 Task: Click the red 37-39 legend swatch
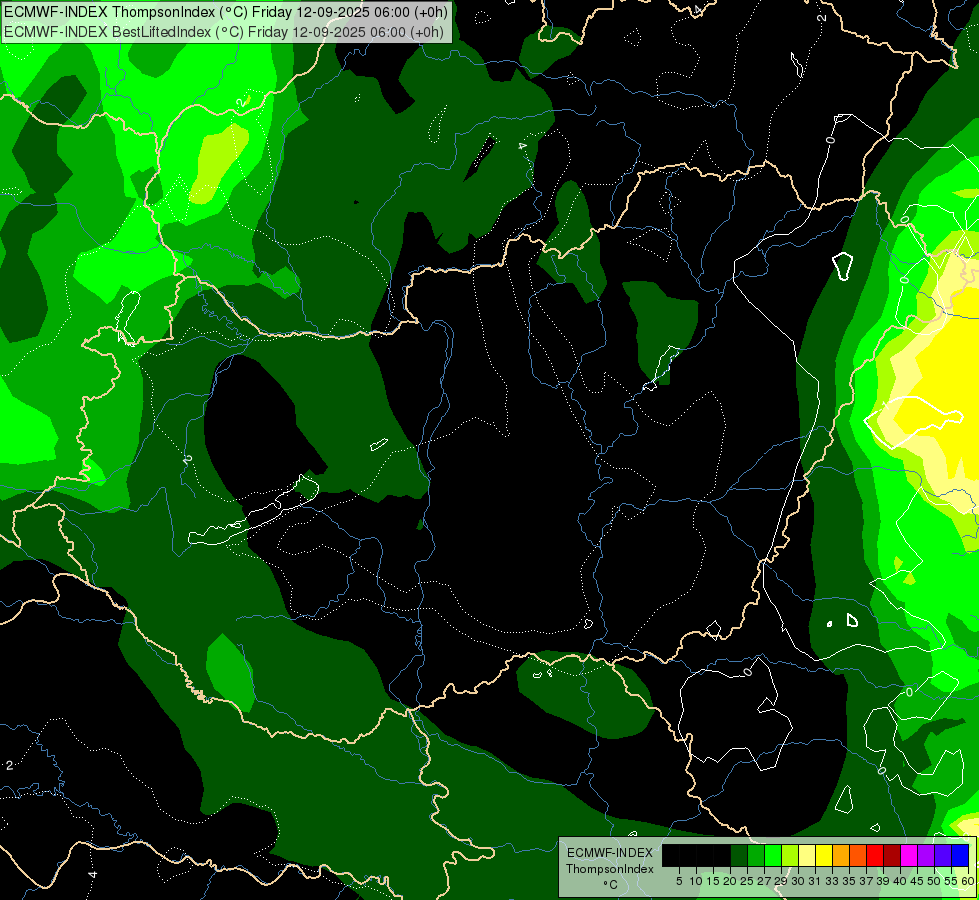875,855
